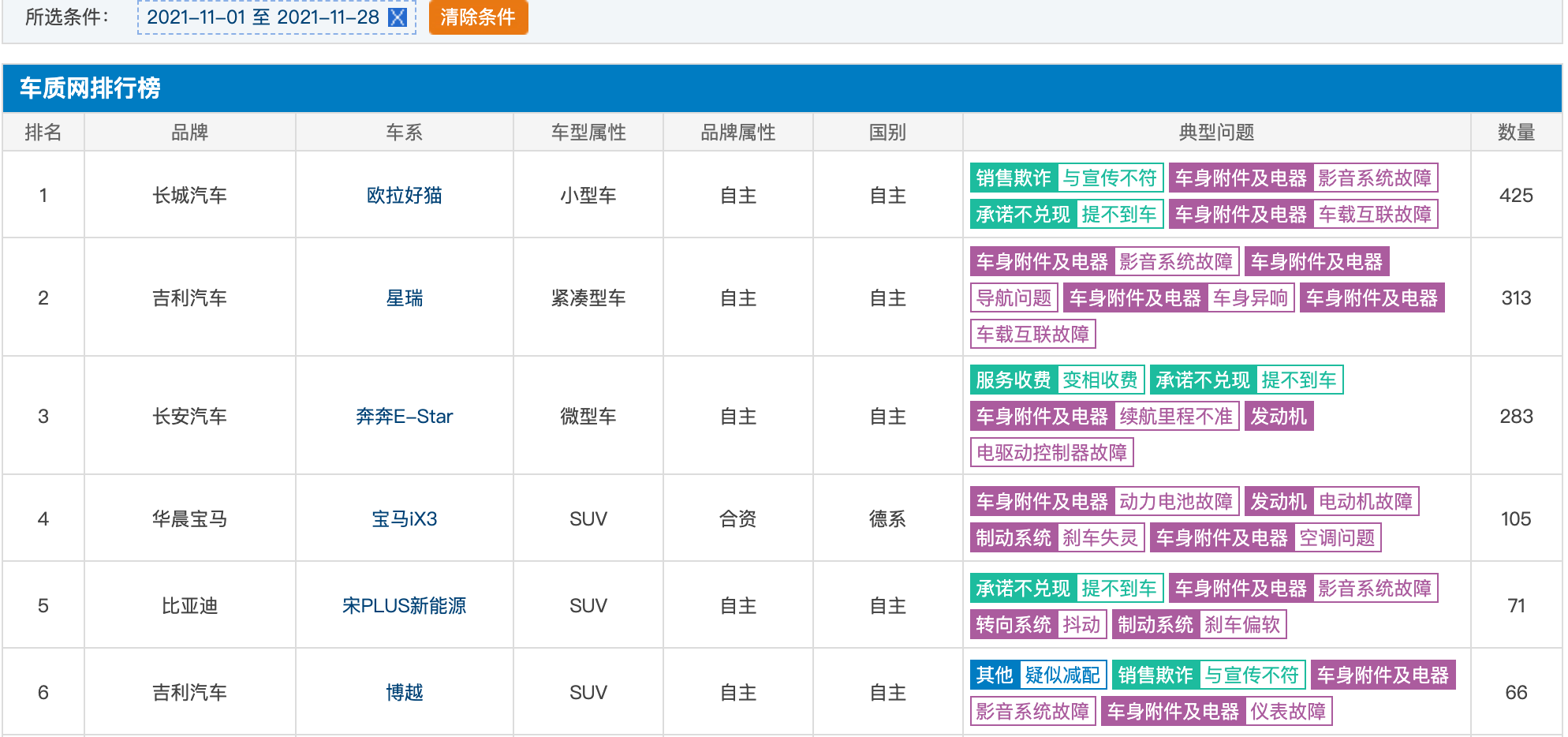Click 提不到车 tag in the 奔奔E-Star row
Viewport: 1568px width, 737px height.
point(1299,380)
